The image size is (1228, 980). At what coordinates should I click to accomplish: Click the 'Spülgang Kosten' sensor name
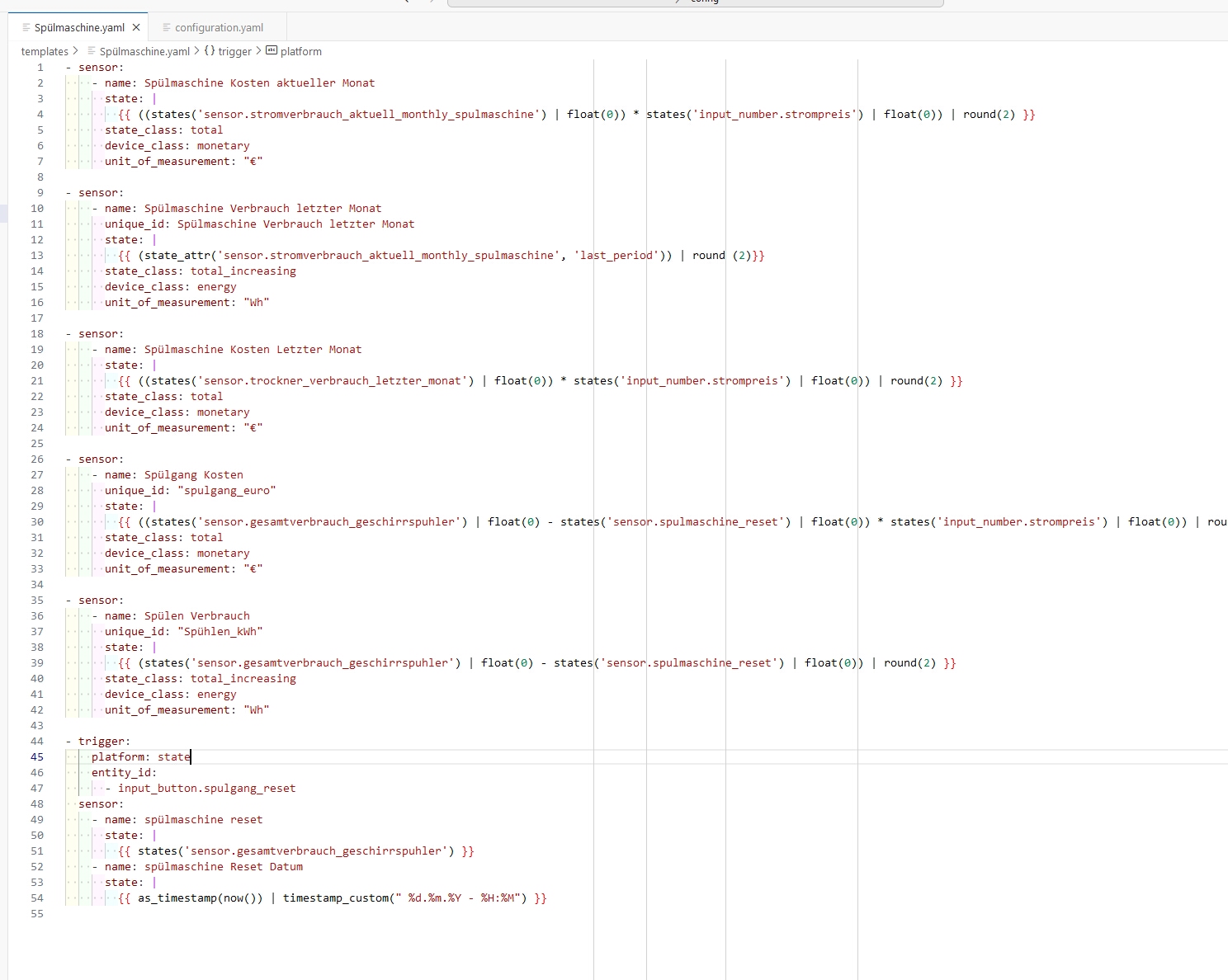pyautogui.click(x=194, y=474)
